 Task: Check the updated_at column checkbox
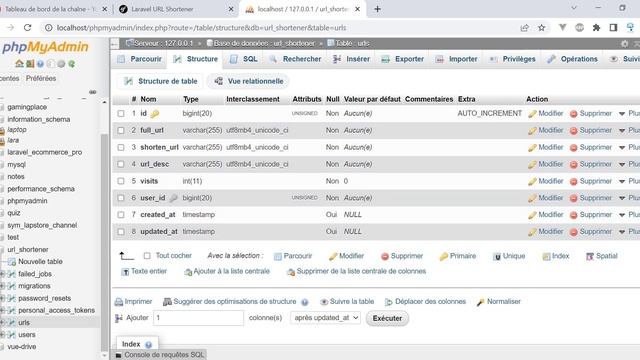click(121, 231)
